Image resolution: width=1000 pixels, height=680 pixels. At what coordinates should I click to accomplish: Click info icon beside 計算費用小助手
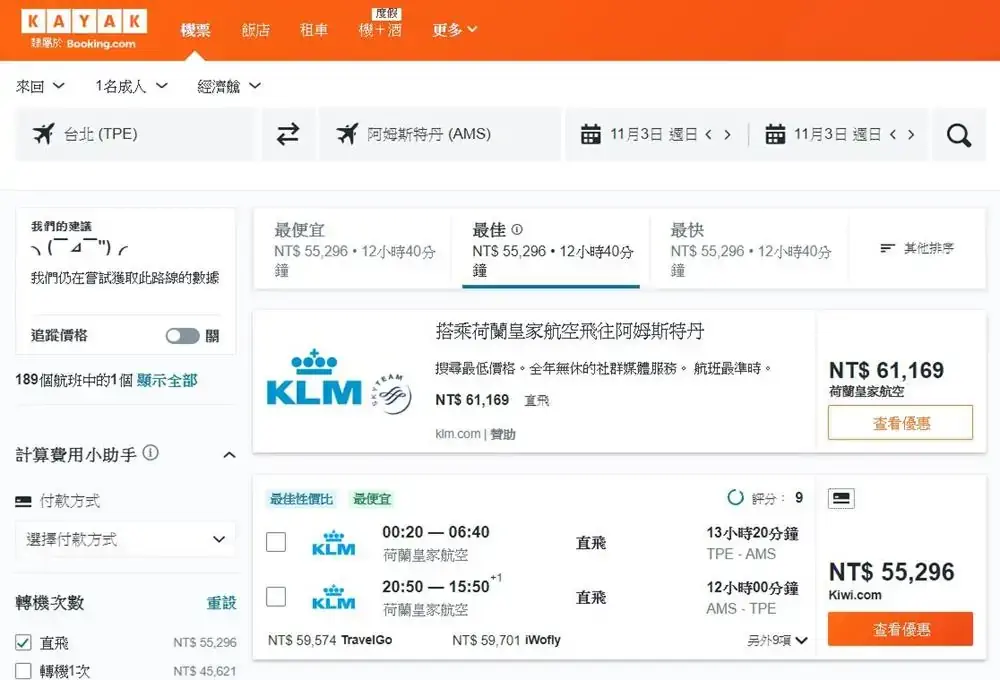151,453
